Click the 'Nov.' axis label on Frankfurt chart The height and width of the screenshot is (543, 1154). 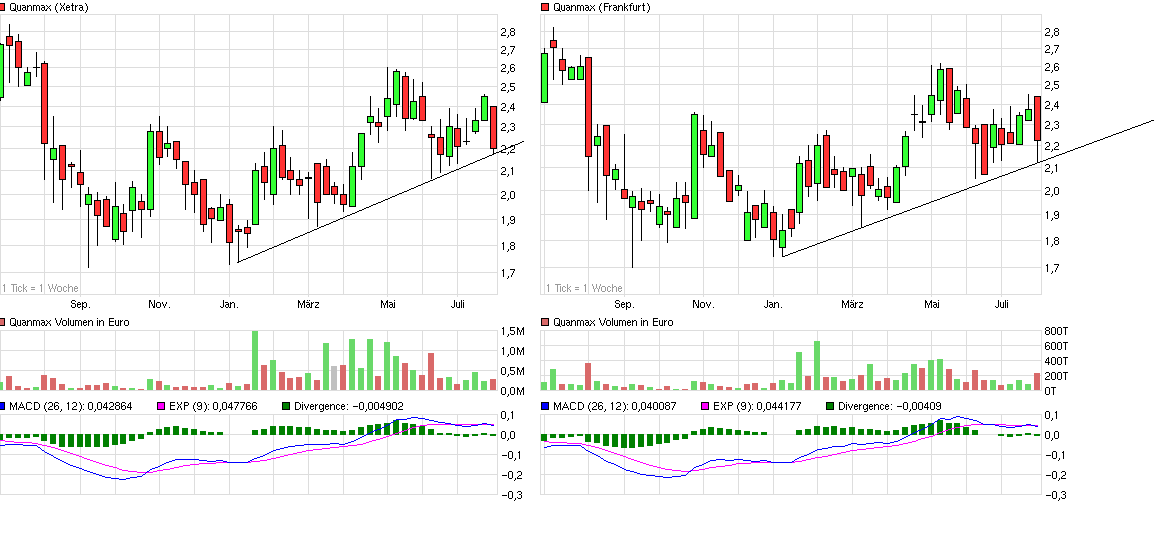703,304
